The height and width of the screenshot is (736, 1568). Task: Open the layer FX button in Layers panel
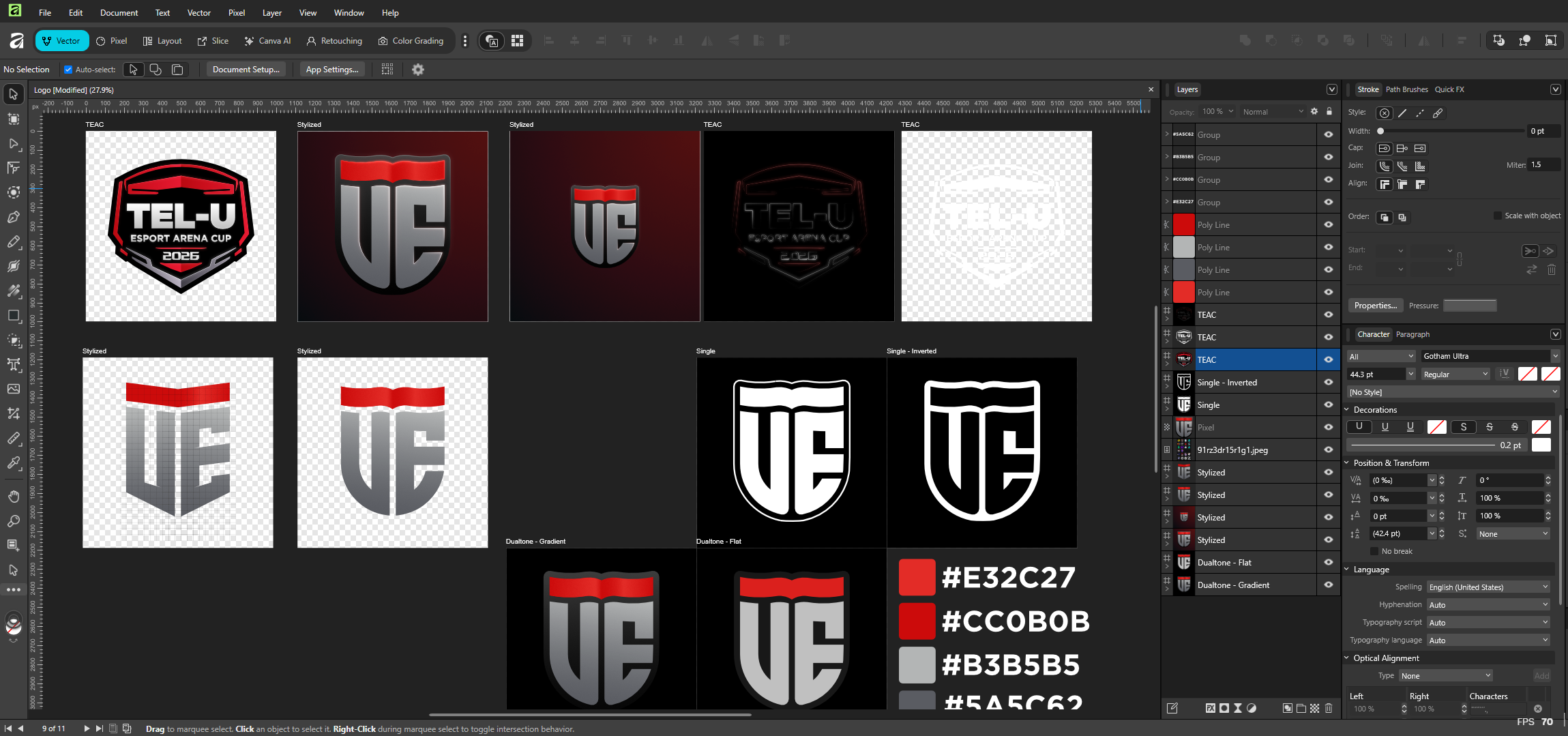pyautogui.click(x=1211, y=708)
